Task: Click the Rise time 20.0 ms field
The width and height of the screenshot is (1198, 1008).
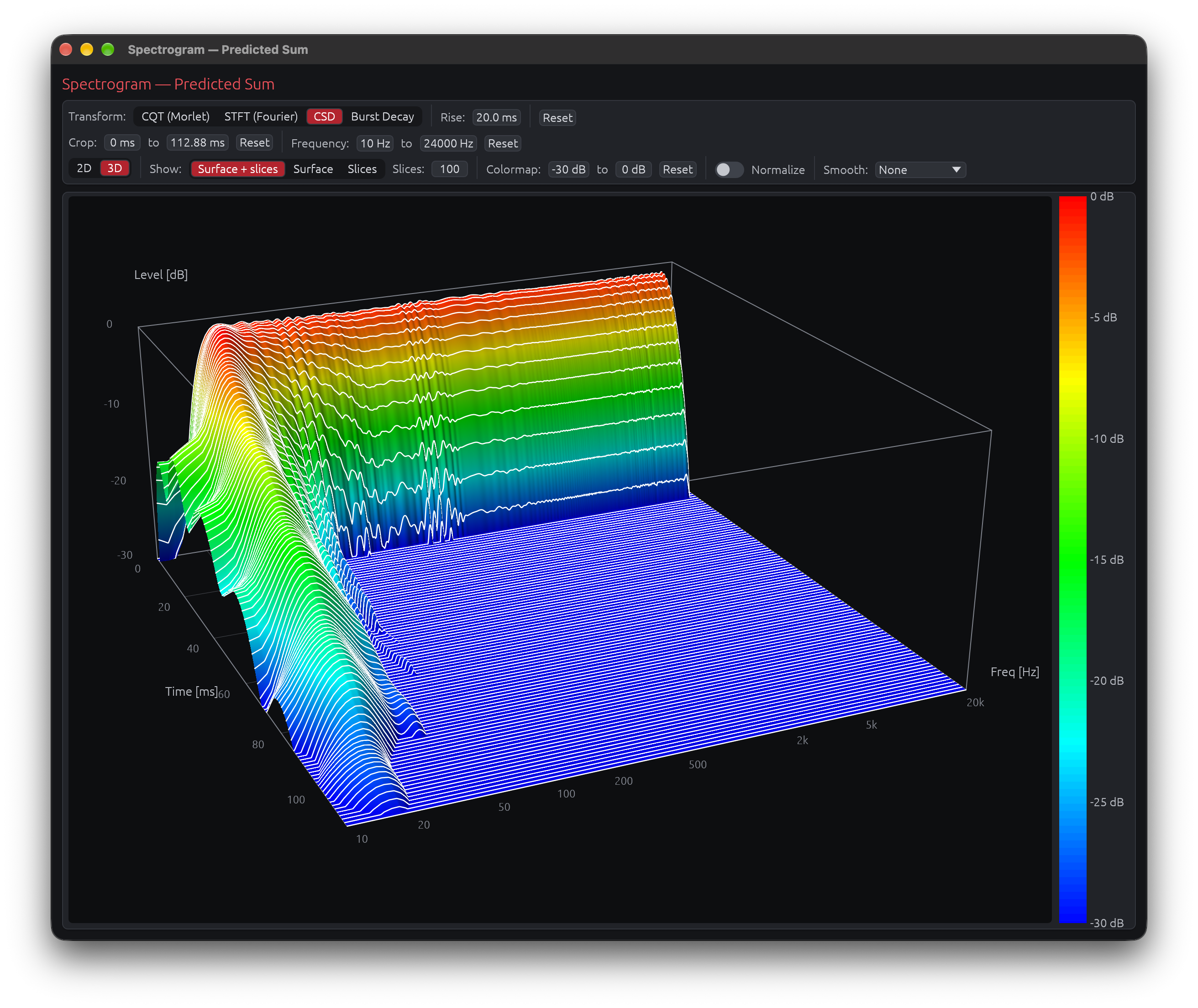Action: coord(496,117)
